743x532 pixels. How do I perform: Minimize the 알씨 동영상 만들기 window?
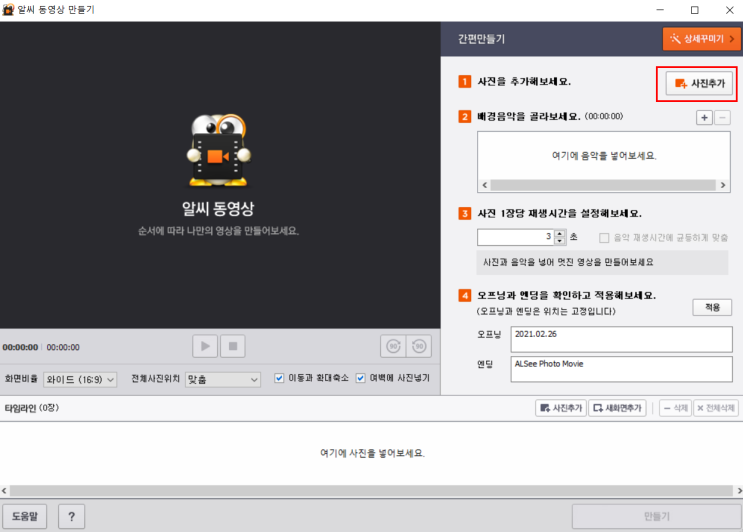(660, 10)
